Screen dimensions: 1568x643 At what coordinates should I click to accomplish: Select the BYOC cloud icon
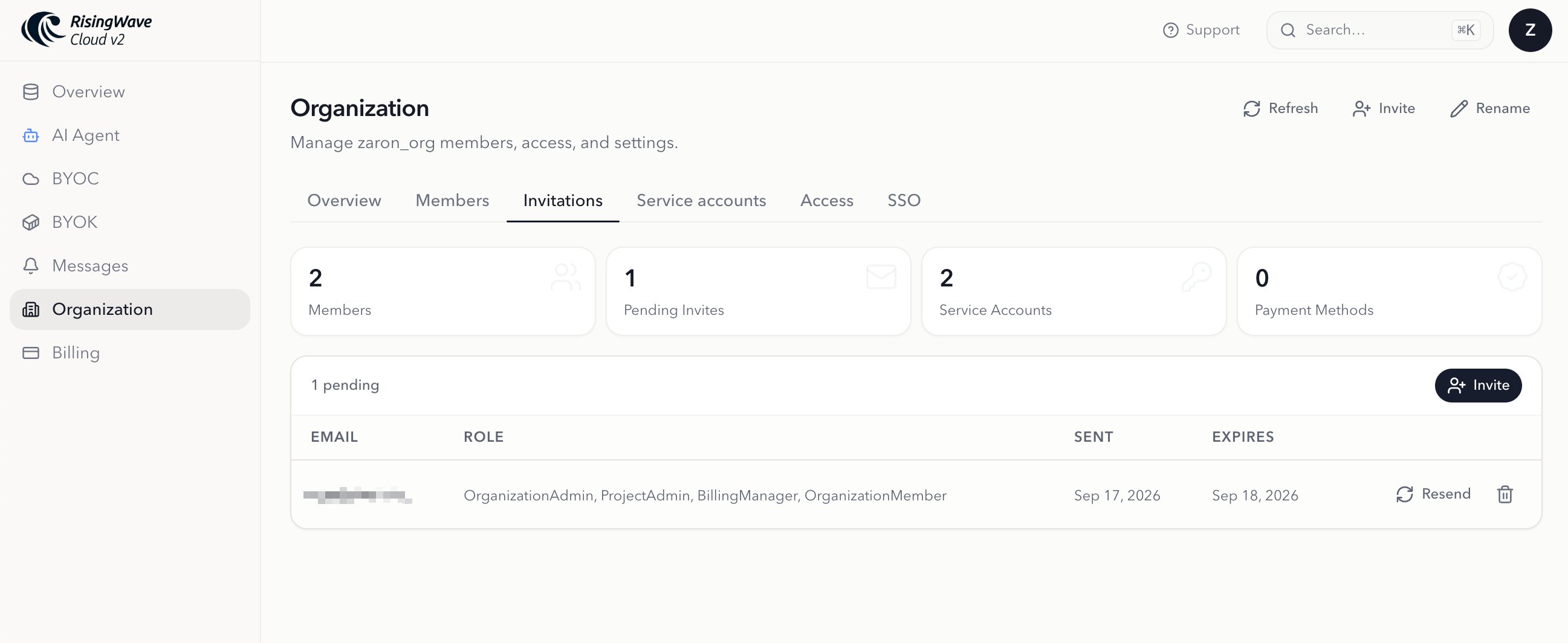click(x=30, y=179)
